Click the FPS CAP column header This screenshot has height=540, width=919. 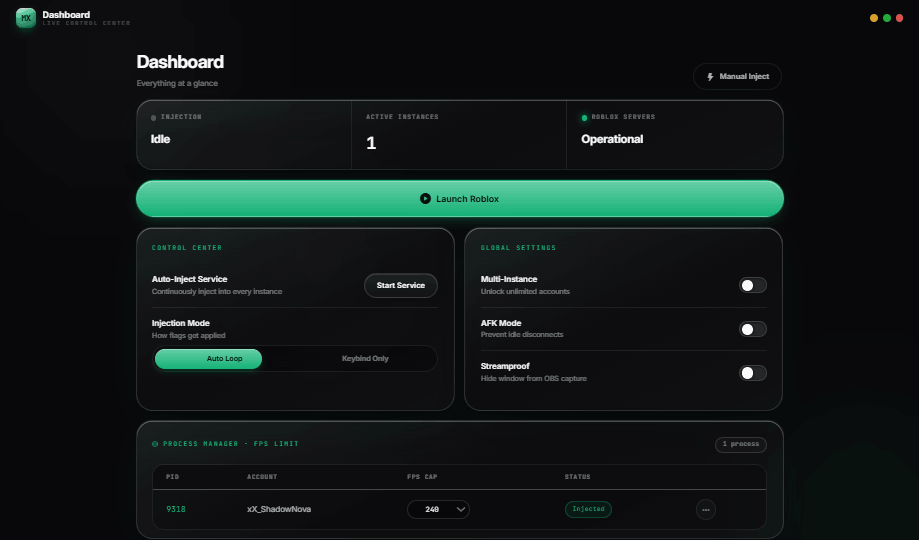[422, 477]
